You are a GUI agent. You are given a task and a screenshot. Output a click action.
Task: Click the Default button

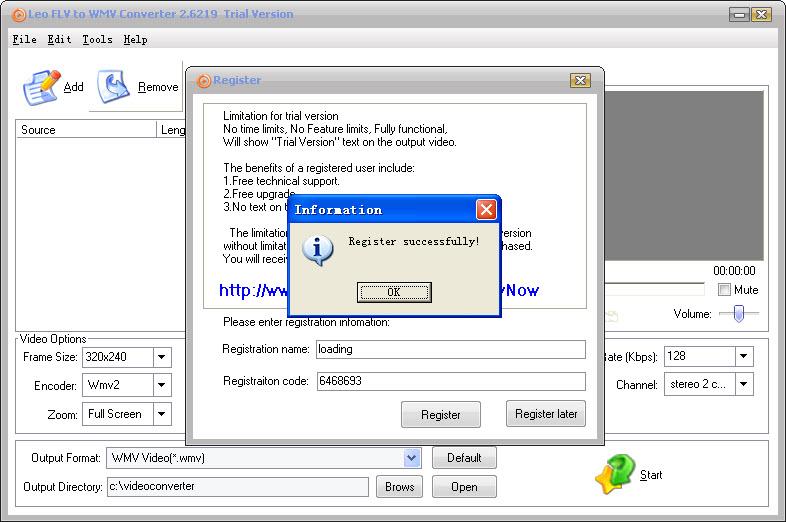tap(464, 458)
